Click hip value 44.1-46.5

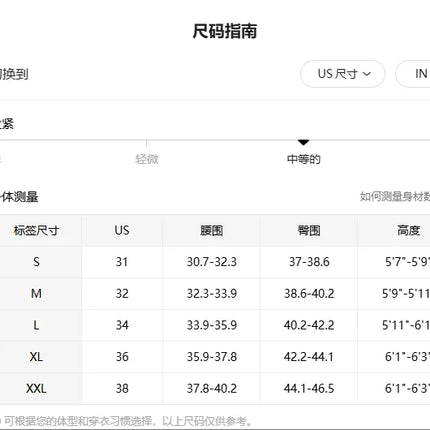point(309,388)
